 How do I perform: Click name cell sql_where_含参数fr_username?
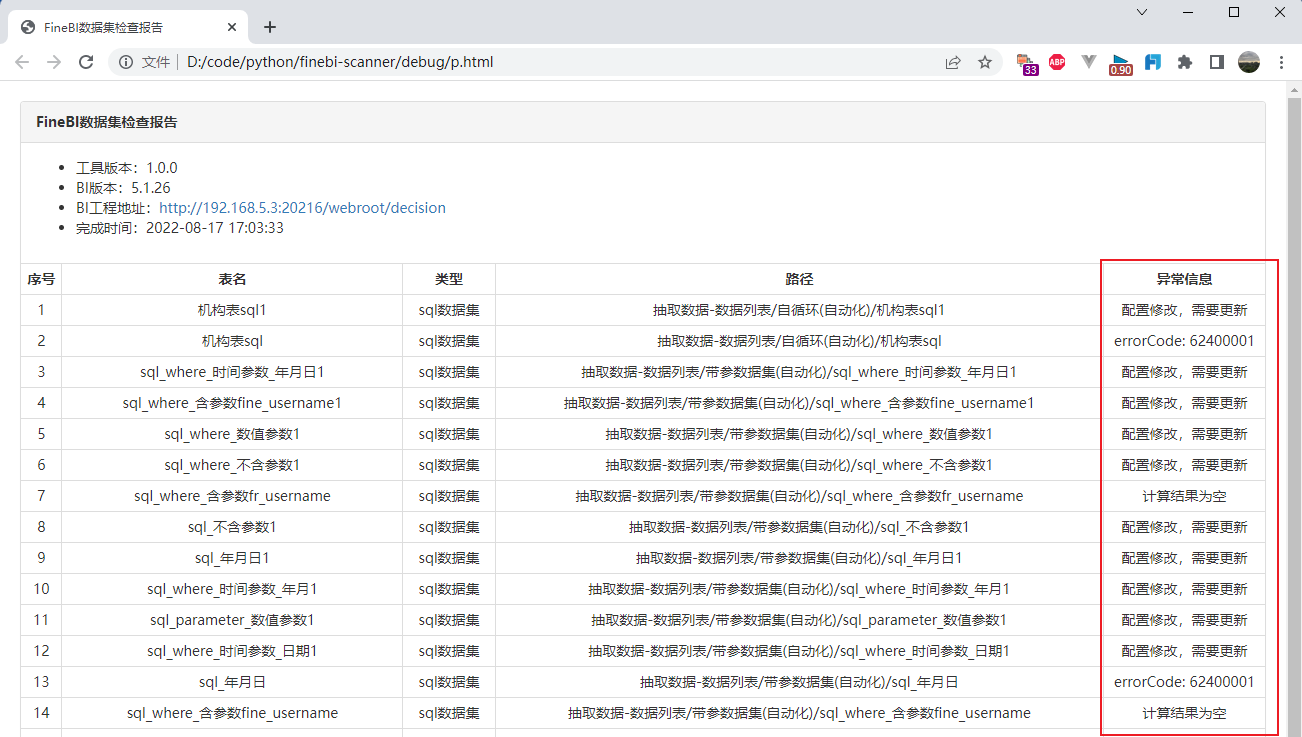tap(232, 496)
